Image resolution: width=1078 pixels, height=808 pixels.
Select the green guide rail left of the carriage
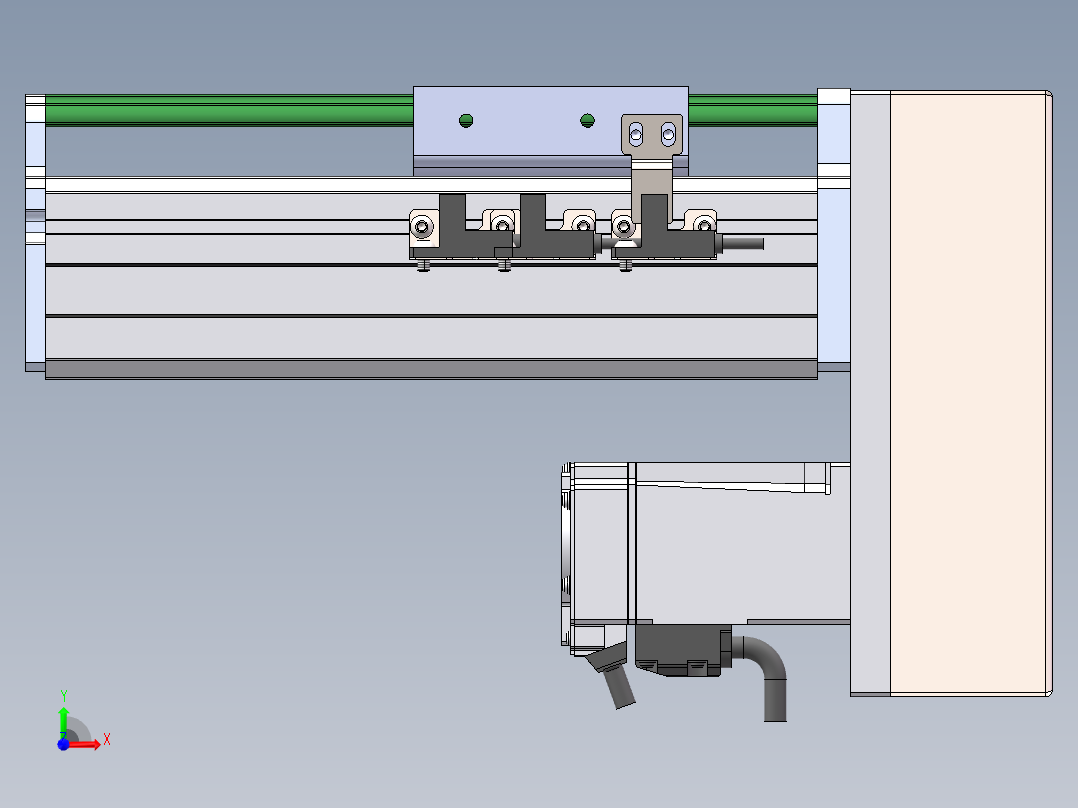(229, 111)
